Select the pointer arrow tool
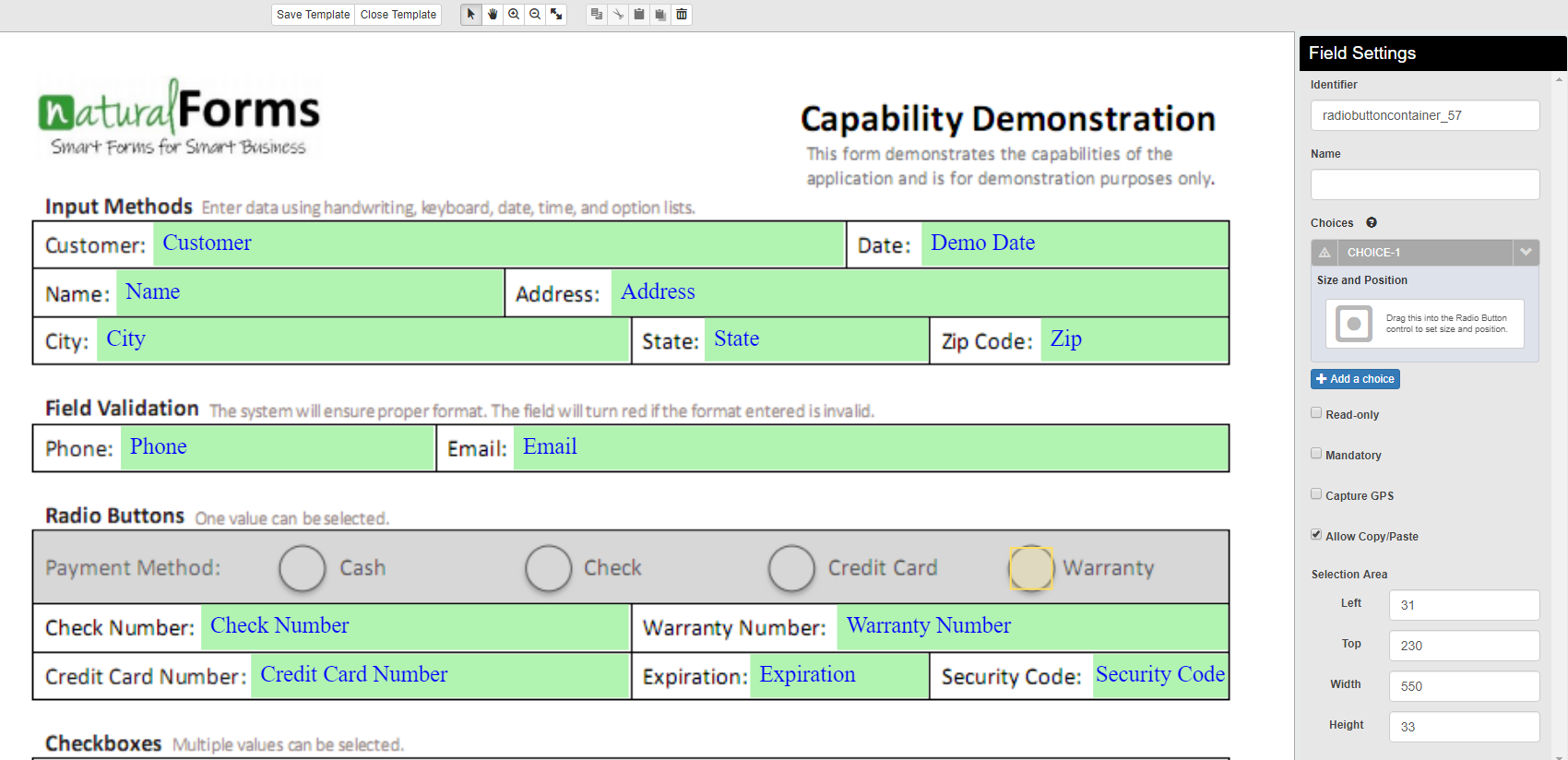1568x760 pixels. [x=471, y=15]
